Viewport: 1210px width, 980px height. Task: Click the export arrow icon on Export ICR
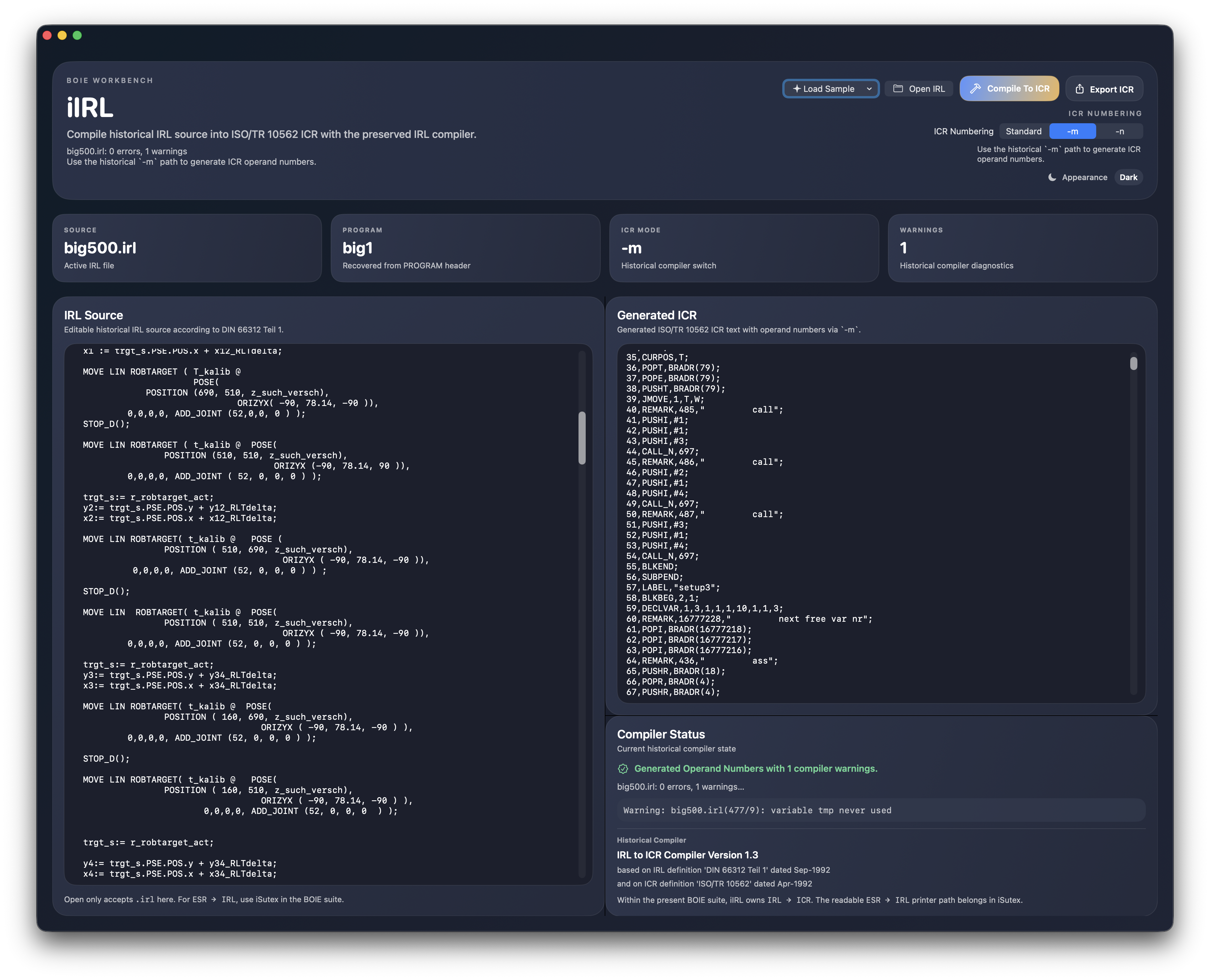tap(1081, 89)
